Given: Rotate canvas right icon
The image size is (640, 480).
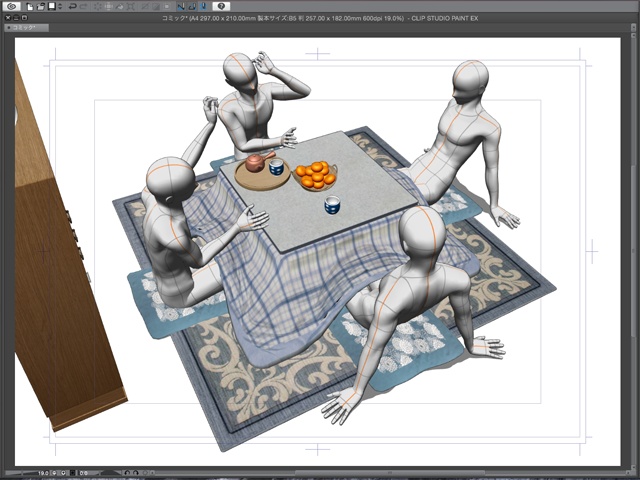Looking at the screenshot, I should (x=136, y=473).
